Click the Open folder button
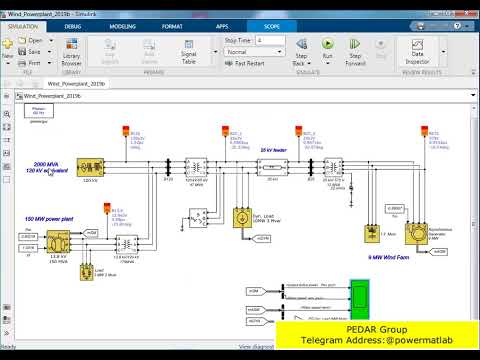Viewport: 480px width, 360px height. pos(30,40)
